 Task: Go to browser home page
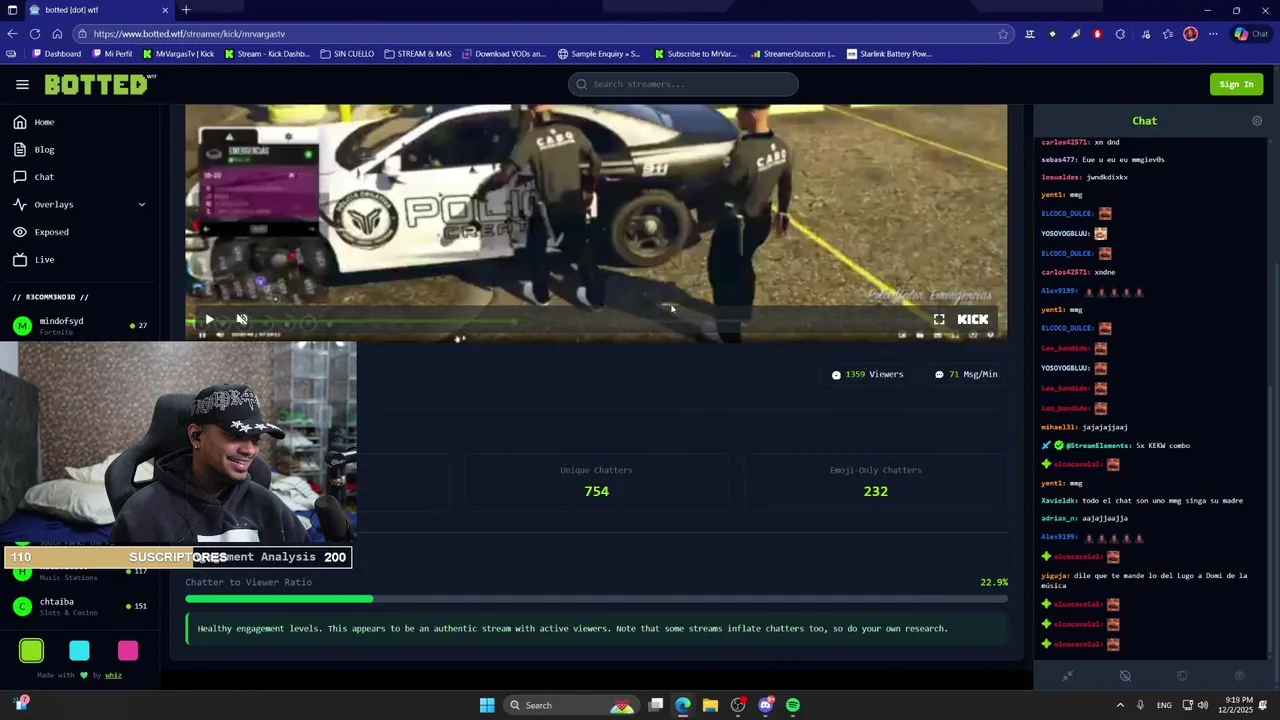57,34
